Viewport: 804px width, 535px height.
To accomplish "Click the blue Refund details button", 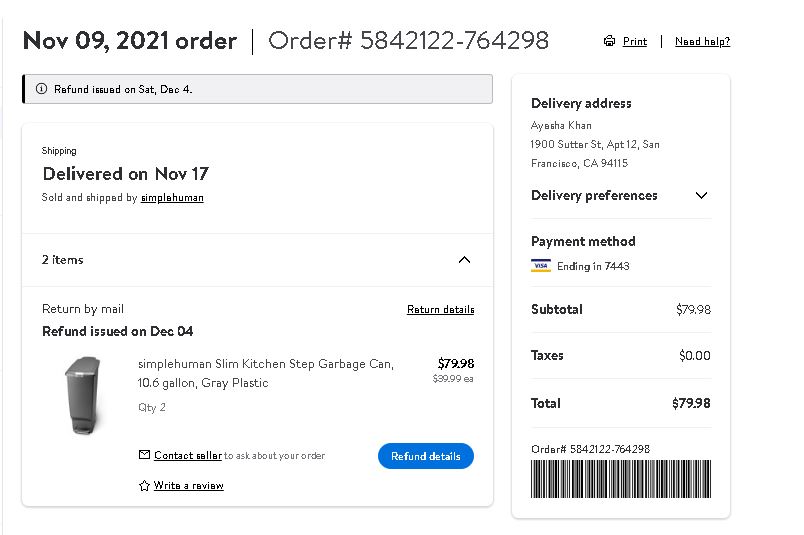I will tap(426, 456).
